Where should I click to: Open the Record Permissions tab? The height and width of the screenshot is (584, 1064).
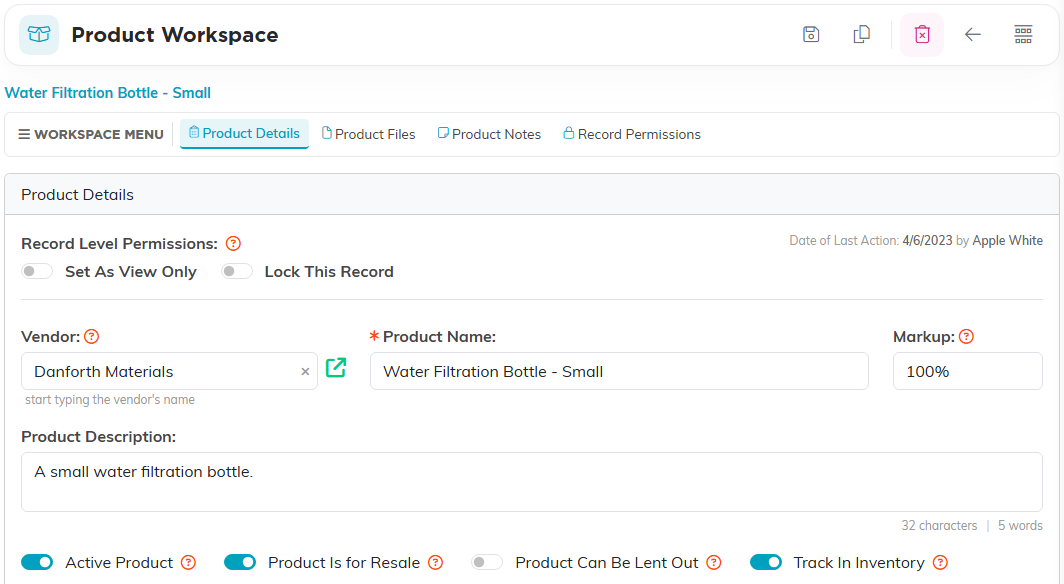click(632, 134)
